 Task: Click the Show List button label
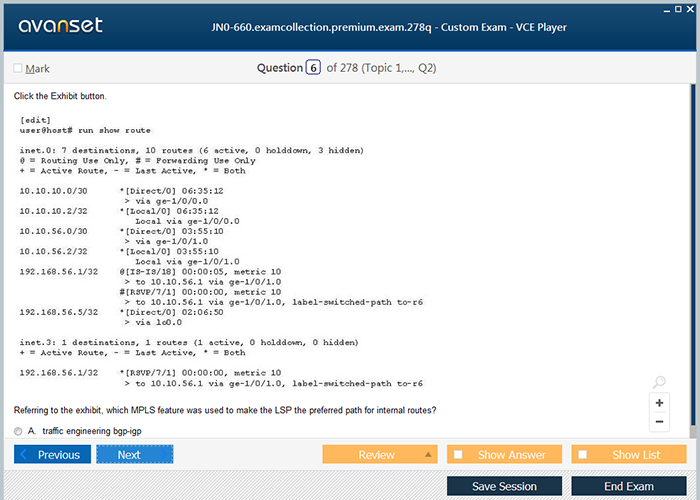pos(636,454)
